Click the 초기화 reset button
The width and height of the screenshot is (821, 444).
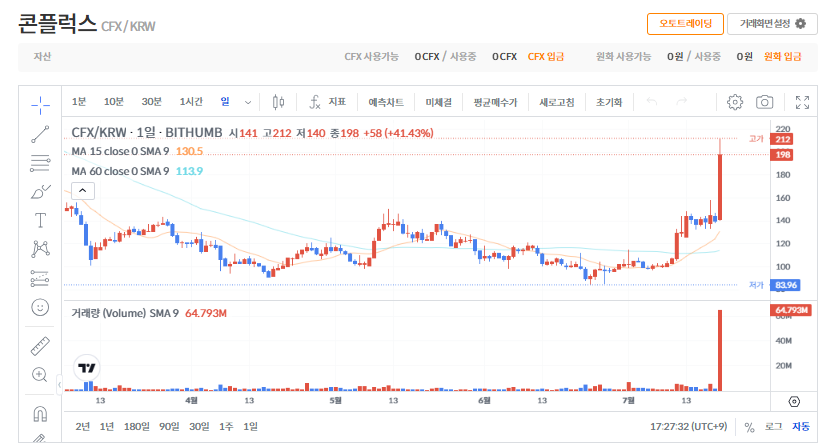point(609,103)
